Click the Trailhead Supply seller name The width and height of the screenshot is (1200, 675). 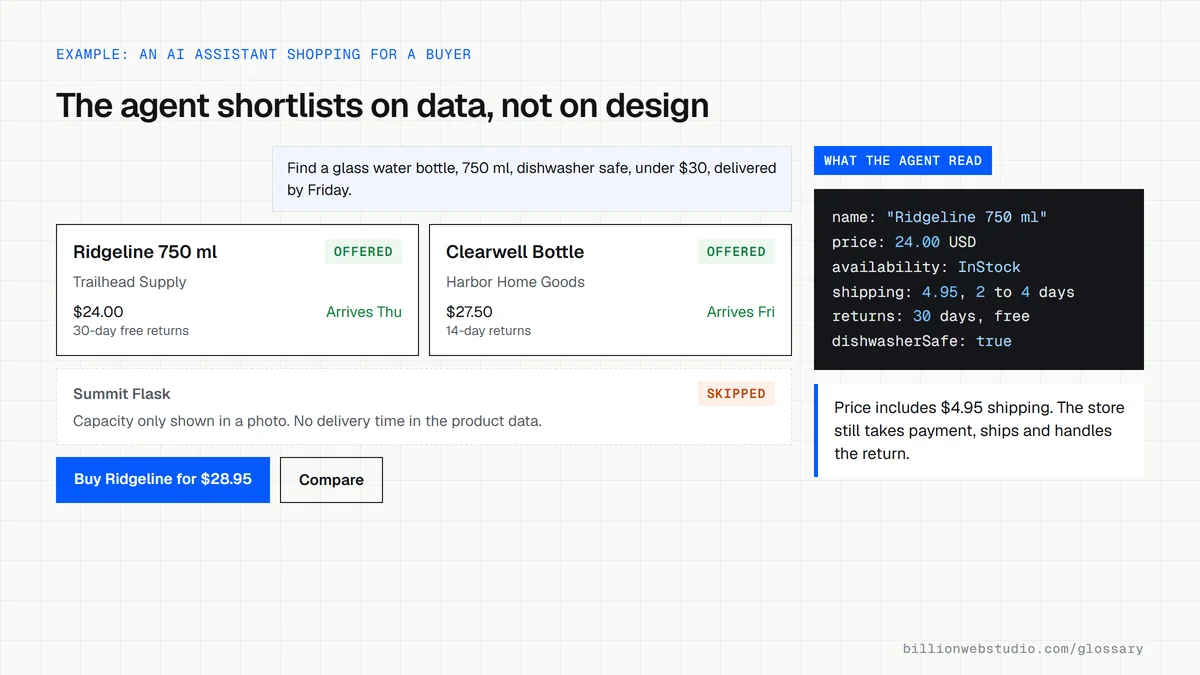point(130,282)
